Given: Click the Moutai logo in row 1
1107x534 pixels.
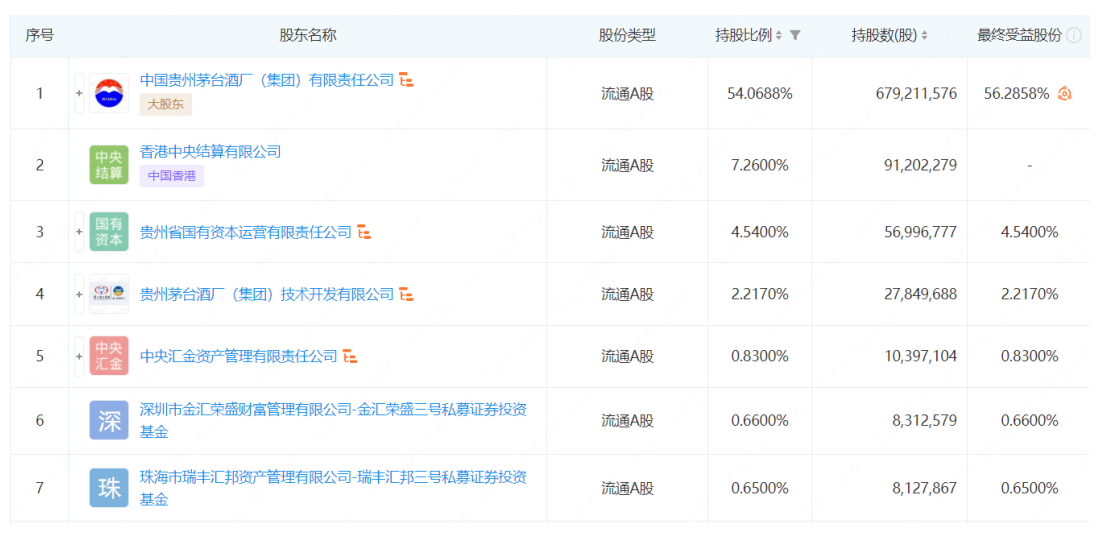Looking at the screenshot, I should (x=109, y=93).
